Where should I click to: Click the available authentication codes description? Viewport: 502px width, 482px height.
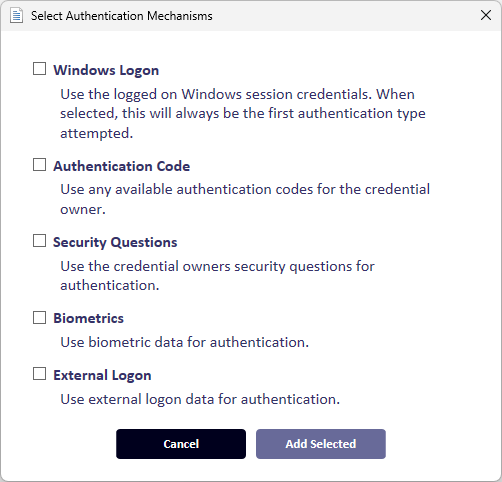(245, 199)
